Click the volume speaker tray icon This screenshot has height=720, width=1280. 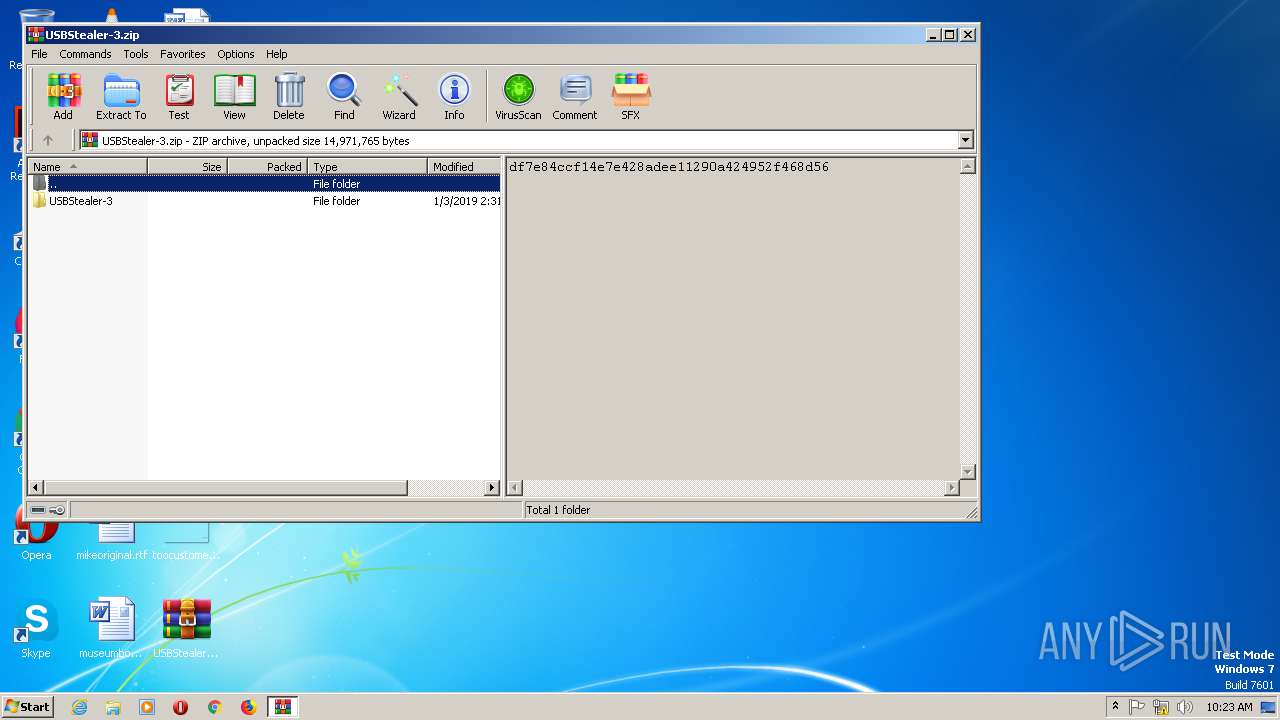pyautogui.click(x=1185, y=707)
